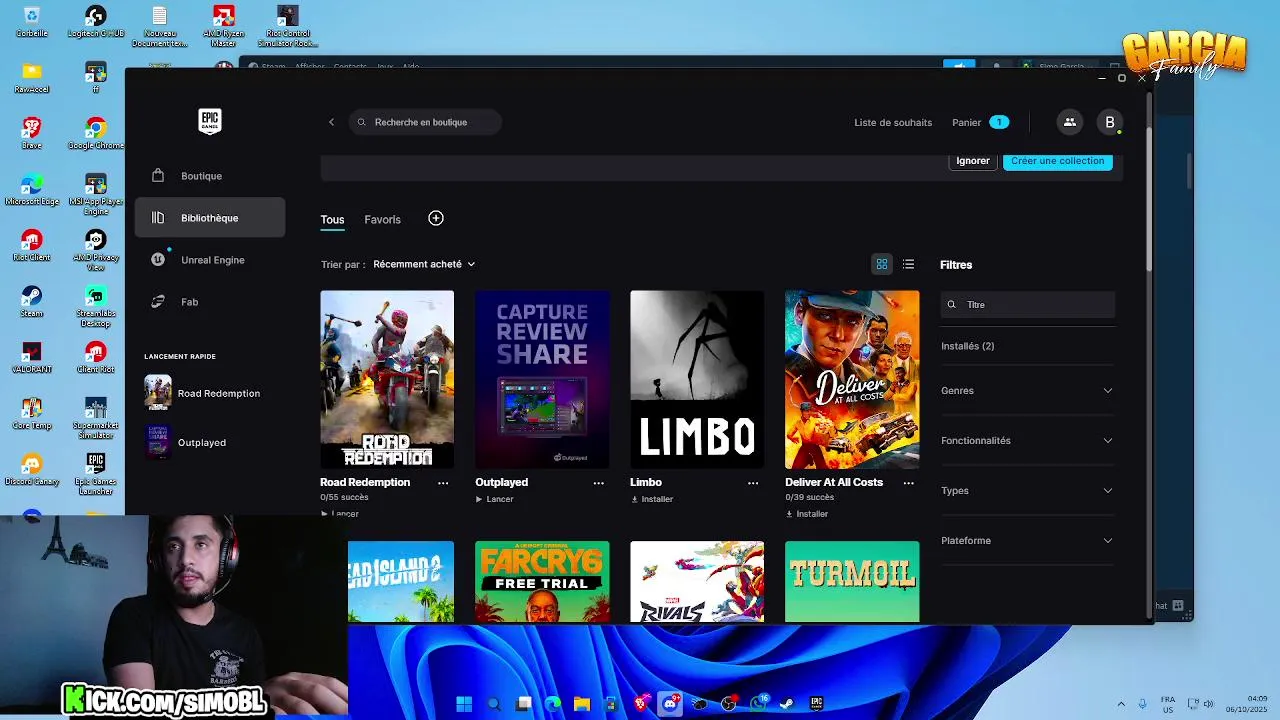Open Microsoft Edge desktop shortcut
The height and width of the screenshot is (720, 1280).
click(32, 190)
